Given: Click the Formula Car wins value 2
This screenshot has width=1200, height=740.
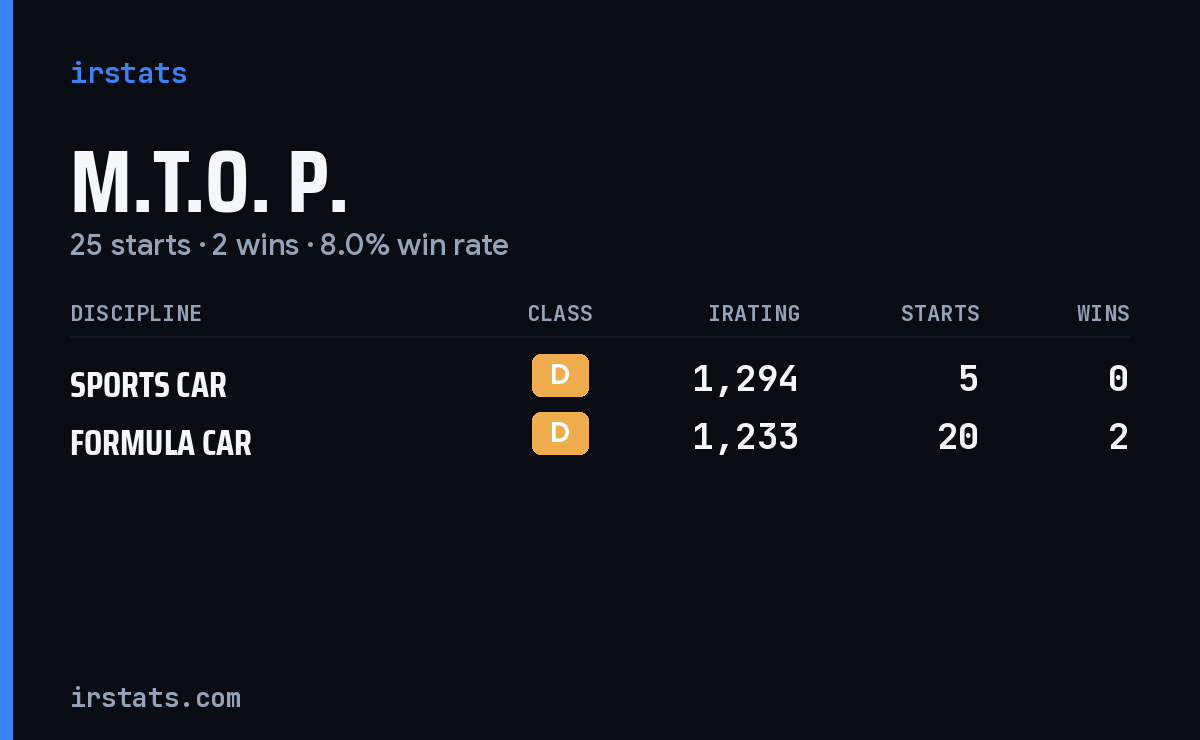Looking at the screenshot, I should tap(1119, 437).
